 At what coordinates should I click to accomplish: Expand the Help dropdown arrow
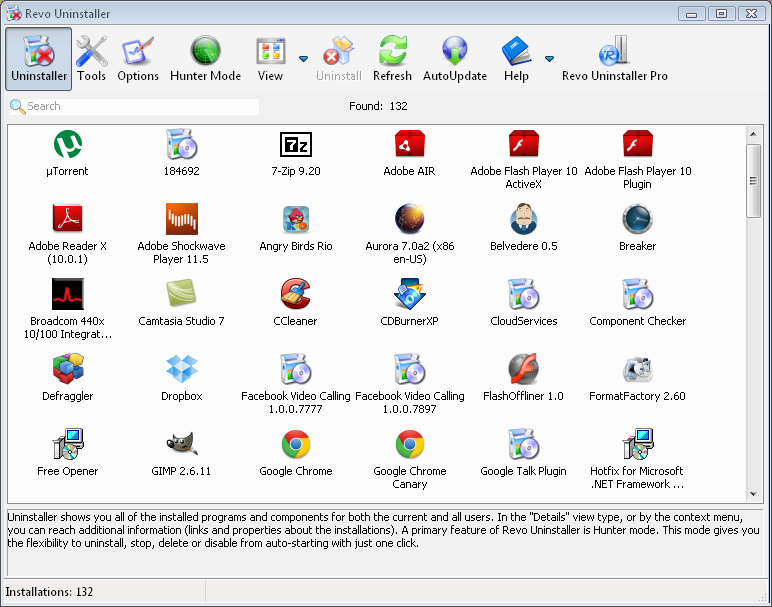pyautogui.click(x=549, y=59)
